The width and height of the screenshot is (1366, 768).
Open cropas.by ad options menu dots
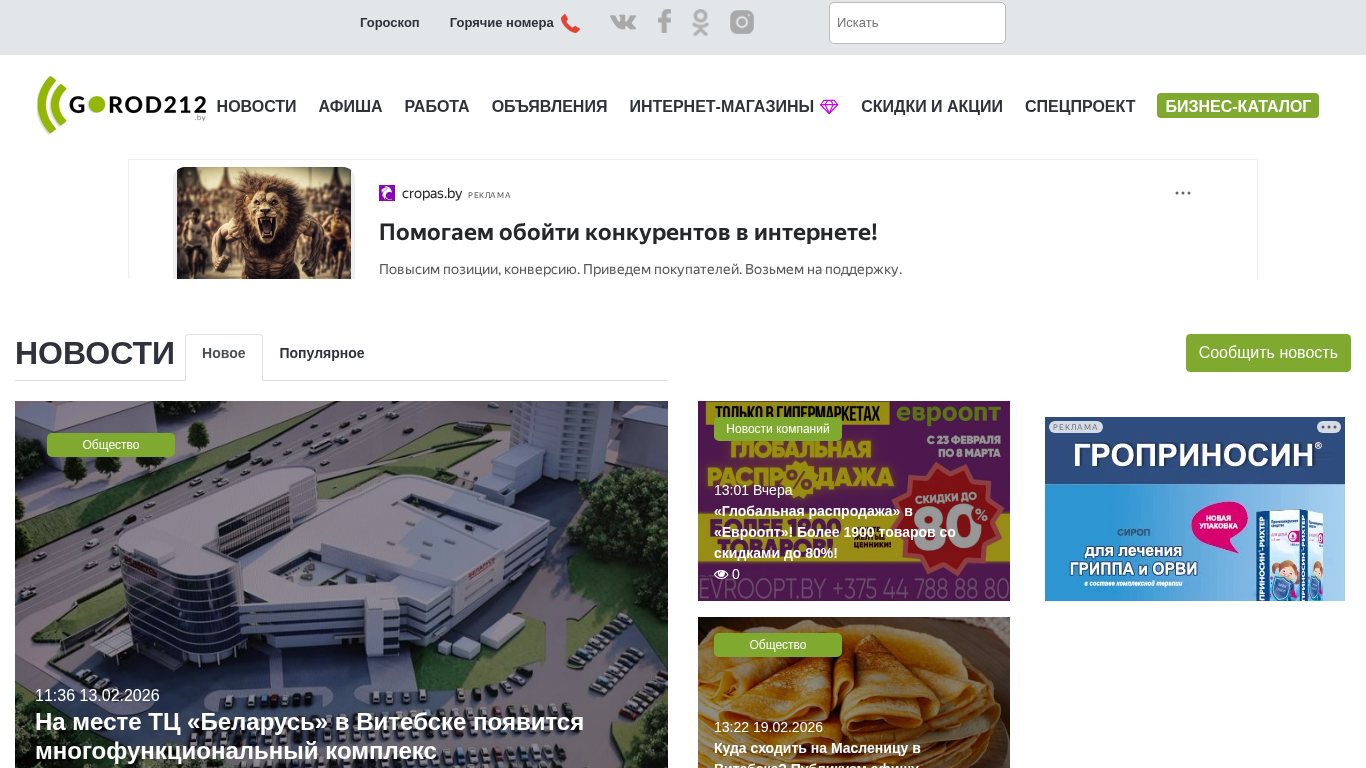pyautogui.click(x=1183, y=193)
